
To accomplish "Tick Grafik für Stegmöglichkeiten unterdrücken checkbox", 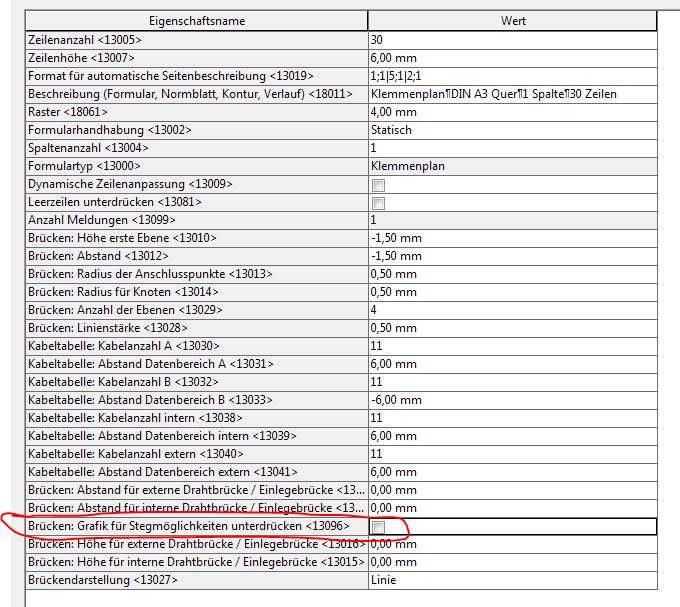I will tap(378, 527).
